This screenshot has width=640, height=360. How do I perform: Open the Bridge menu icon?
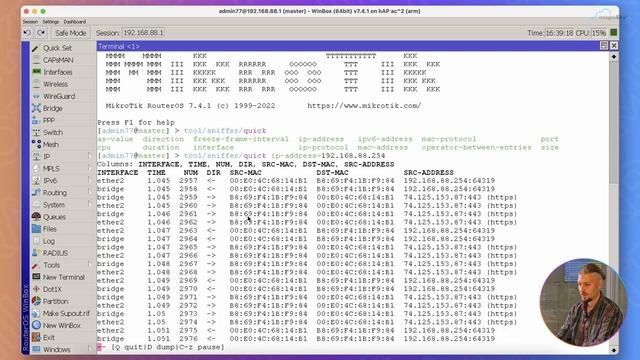click(36, 108)
